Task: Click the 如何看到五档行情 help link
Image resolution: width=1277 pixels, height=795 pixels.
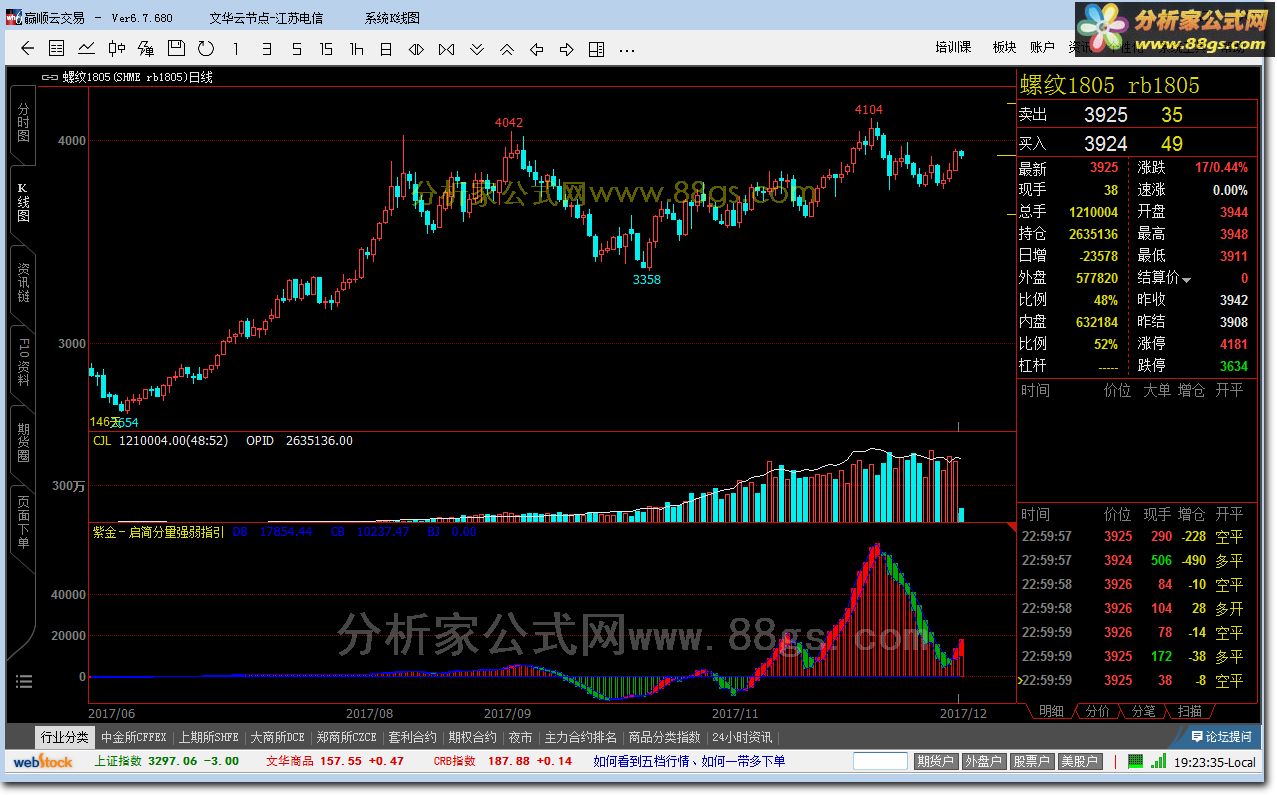Action: tap(644, 761)
